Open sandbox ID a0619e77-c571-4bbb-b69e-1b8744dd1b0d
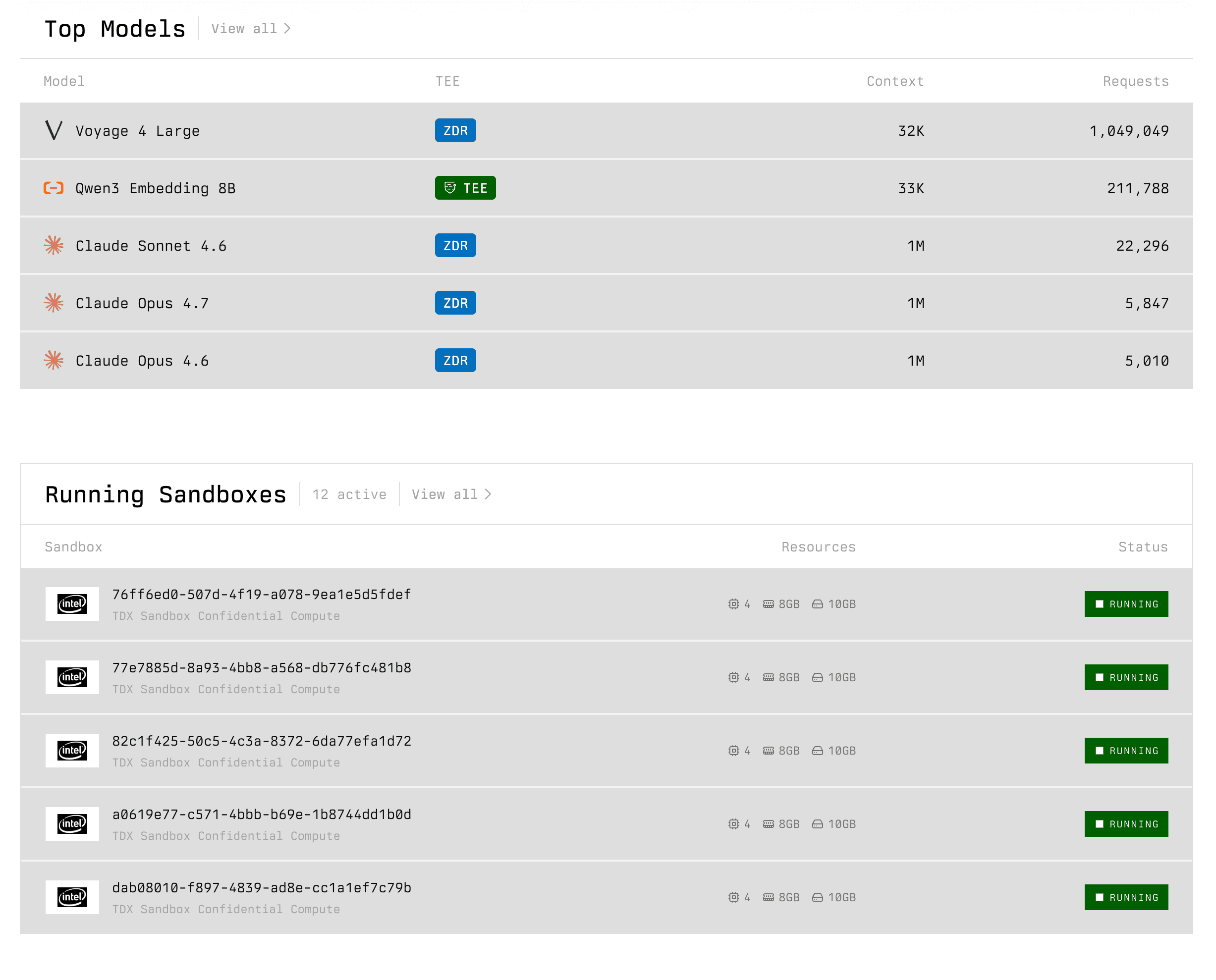 pyautogui.click(x=261, y=815)
